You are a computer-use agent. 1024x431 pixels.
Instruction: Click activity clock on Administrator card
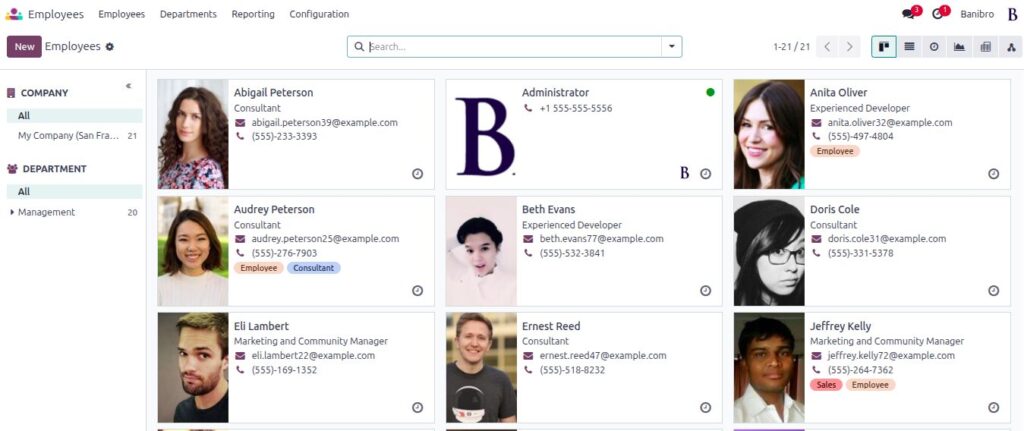point(705,174)
